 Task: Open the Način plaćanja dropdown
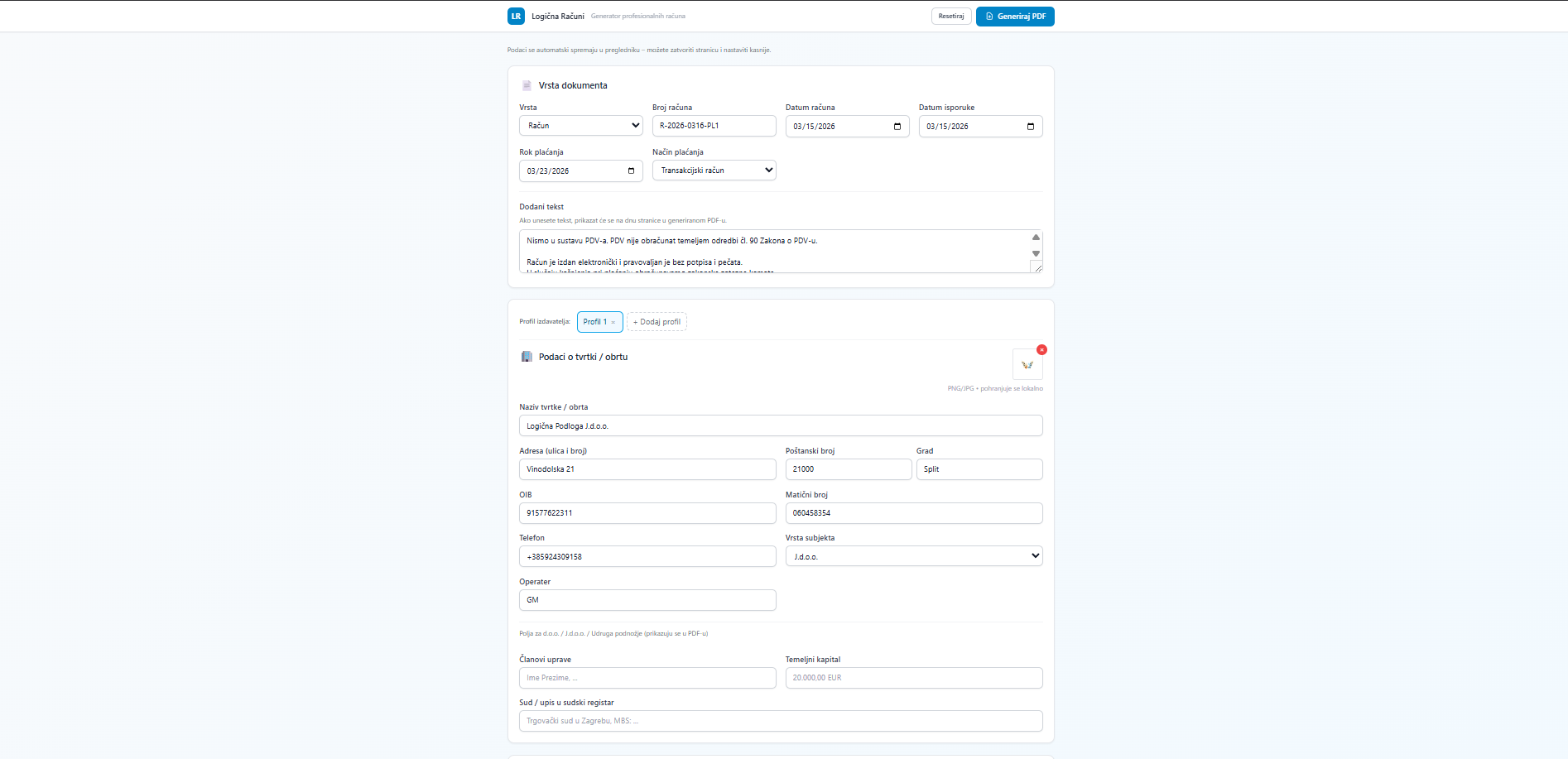pyautogui.click(x=714, y=171)
